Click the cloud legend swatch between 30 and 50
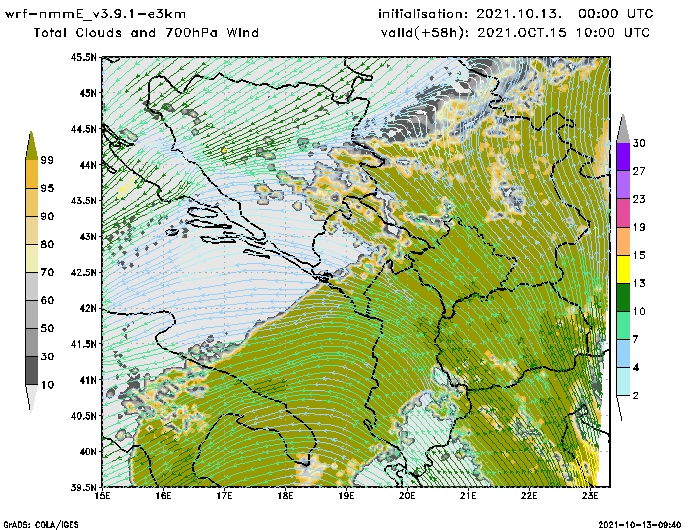Image resolution: width=700 pixels, height=530 pixels. coord(31,342)
